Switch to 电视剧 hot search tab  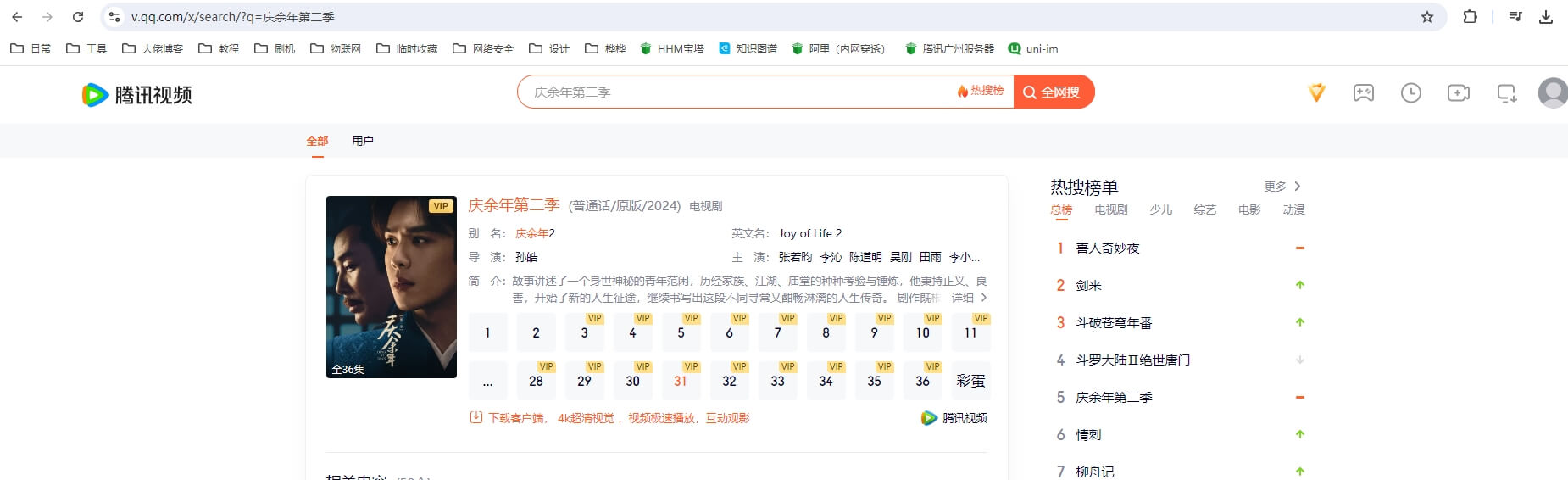click(x=1111, y=209)
